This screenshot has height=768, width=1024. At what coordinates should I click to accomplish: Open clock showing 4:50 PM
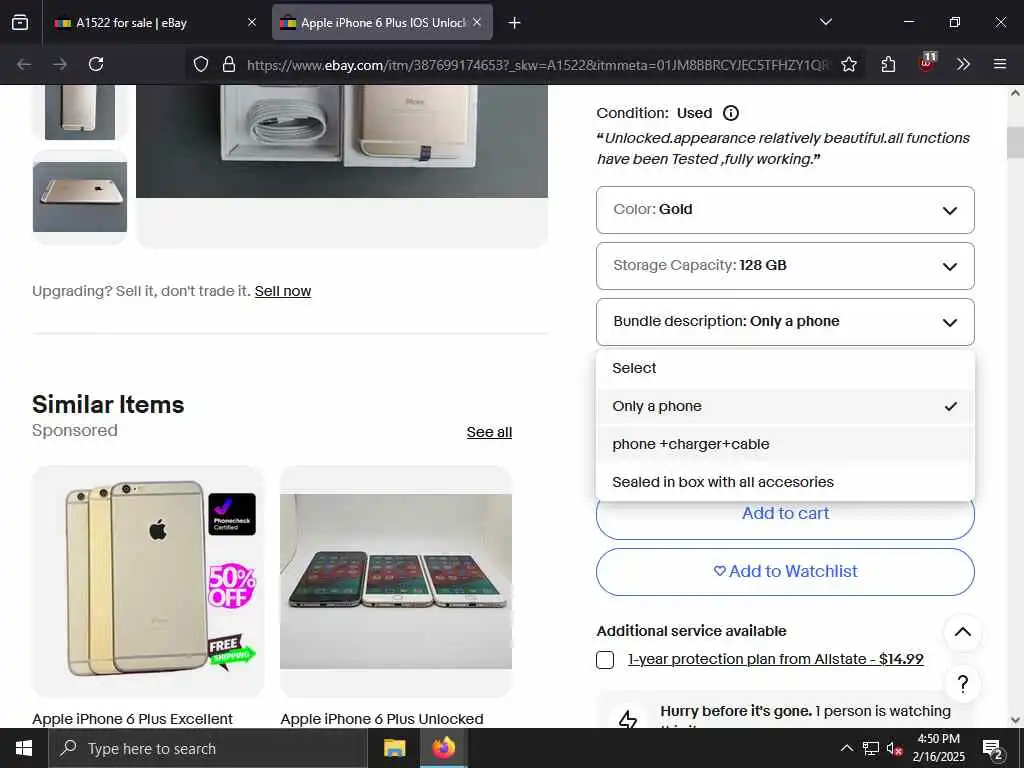(938, 748)
